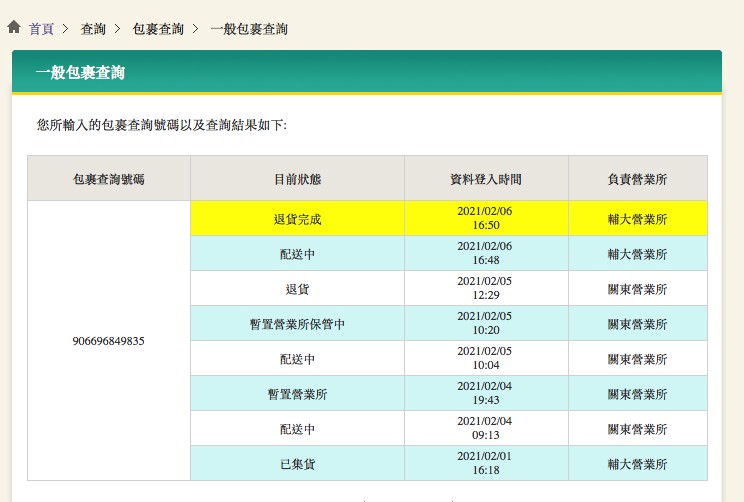Image resolution: width=744 pixels, height=502 pixels.
Task: Click the 2021/02/04 19:43 time cell
Action: pos(486,394)
